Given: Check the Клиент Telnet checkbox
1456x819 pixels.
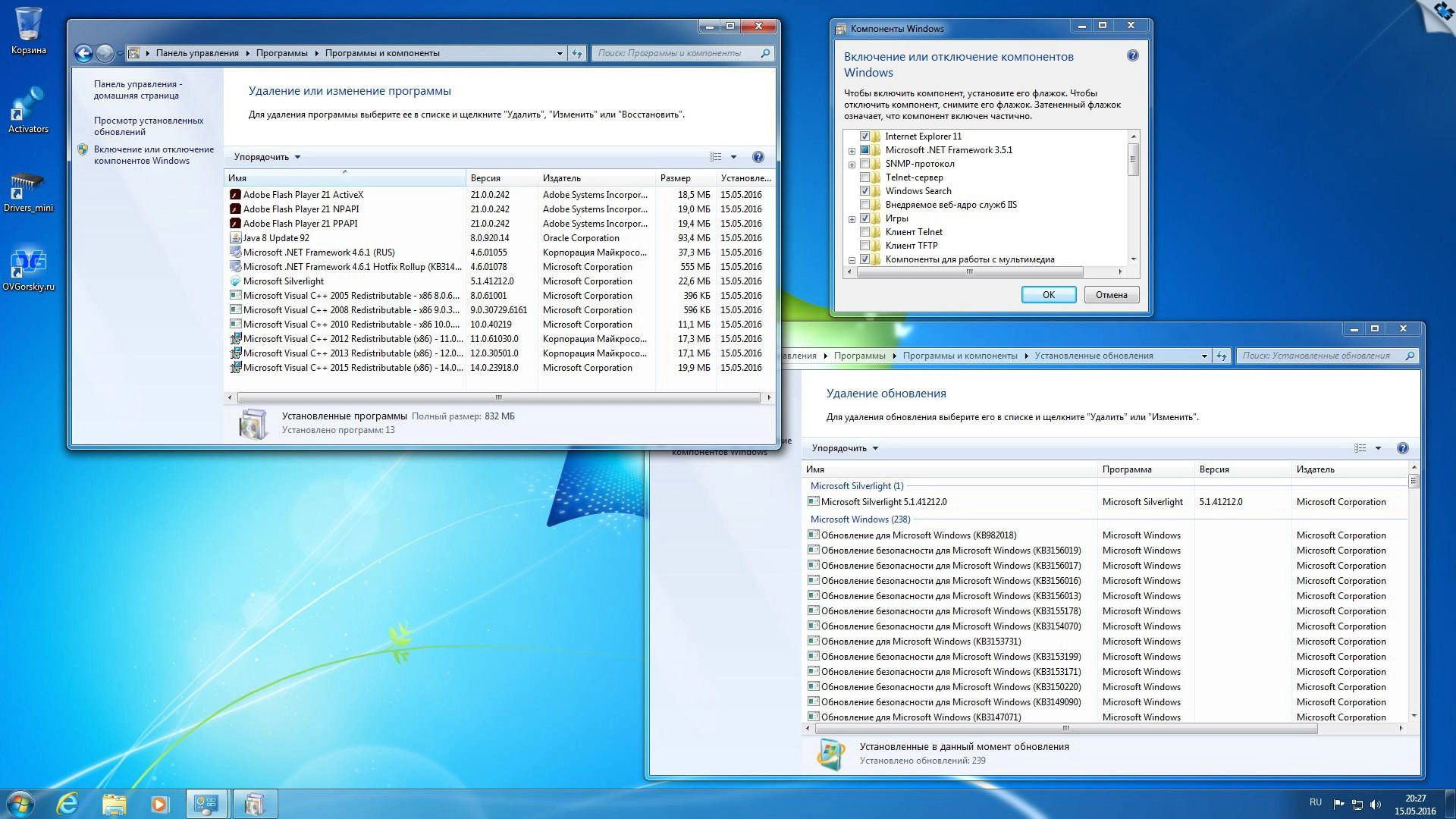Looking at the screenshot, I should [865, 232].
